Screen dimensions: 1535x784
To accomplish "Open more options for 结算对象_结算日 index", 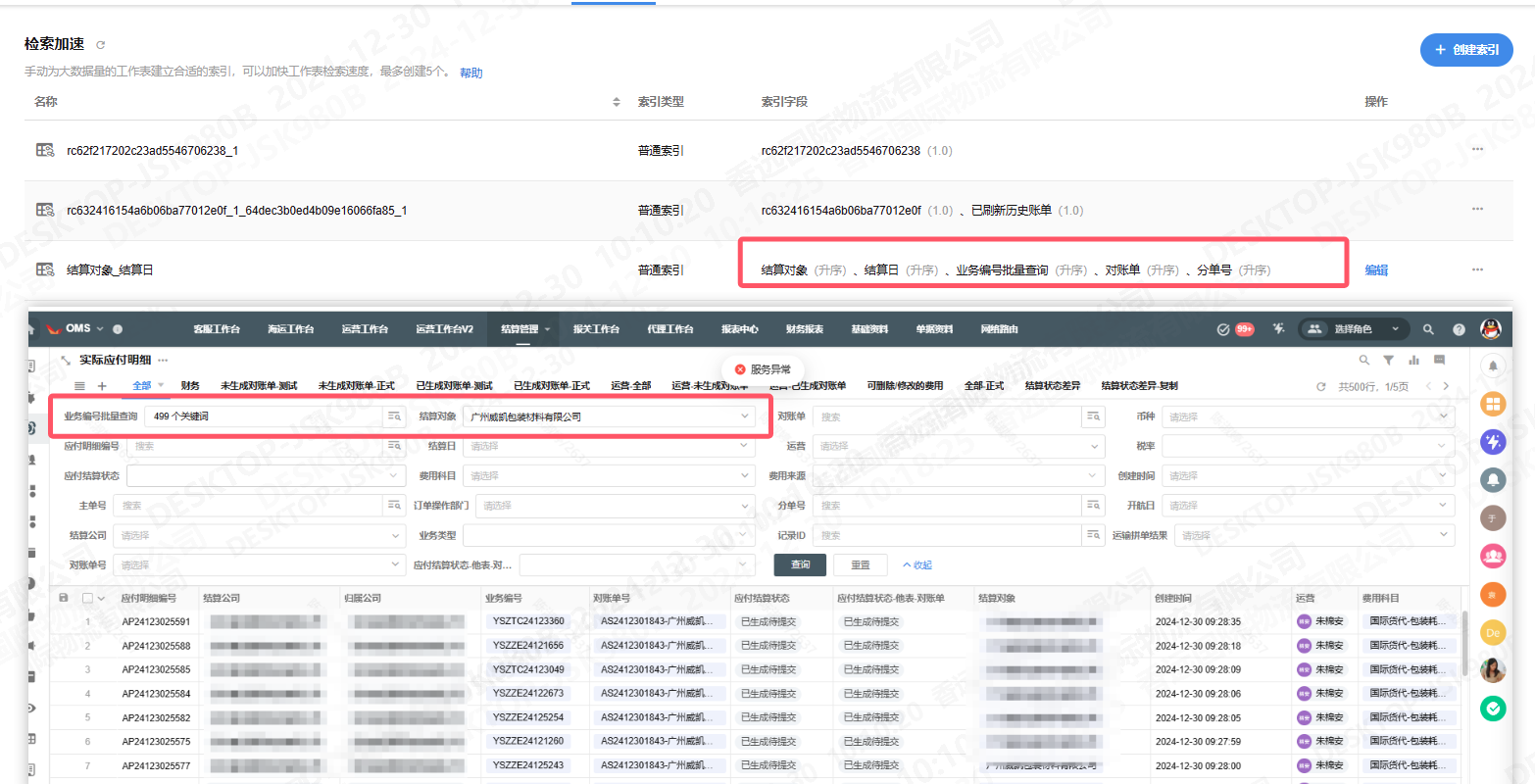I will click(1477, 269).
